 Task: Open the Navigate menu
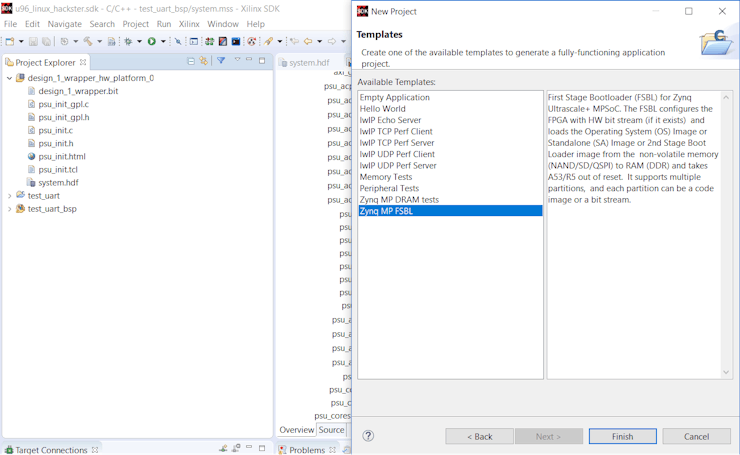pos(65,24)
